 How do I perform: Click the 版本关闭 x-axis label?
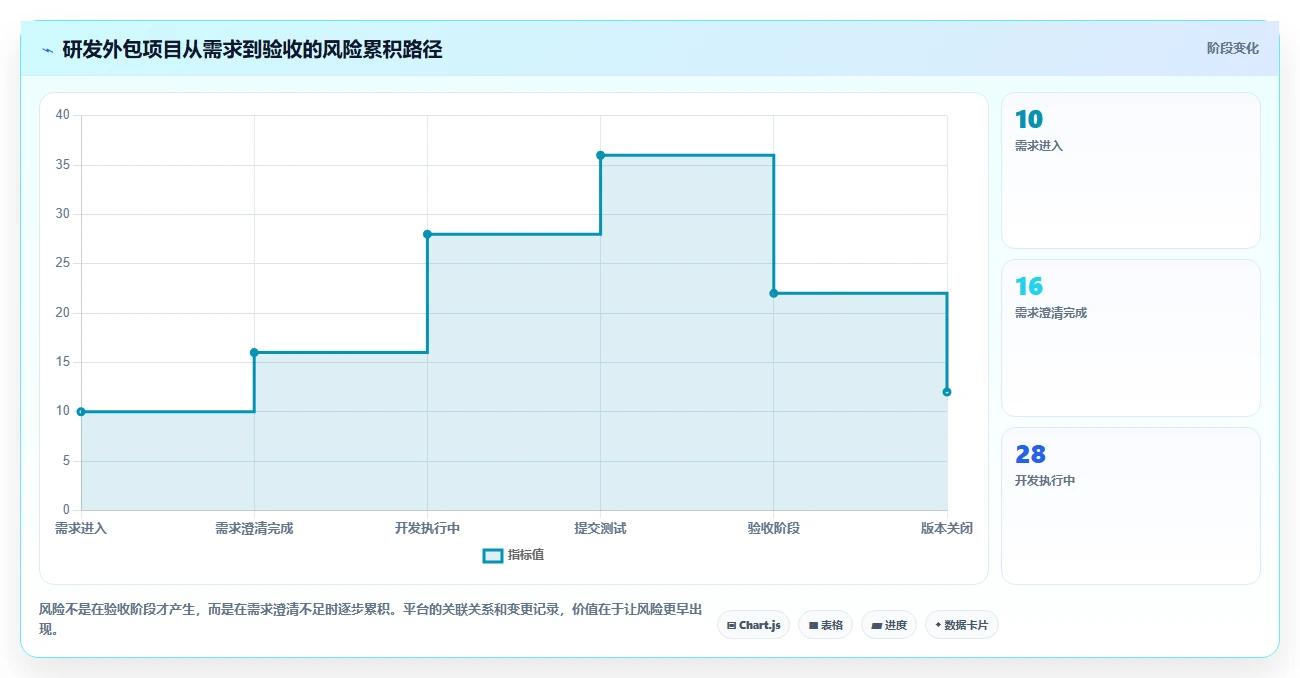[947, 528]
